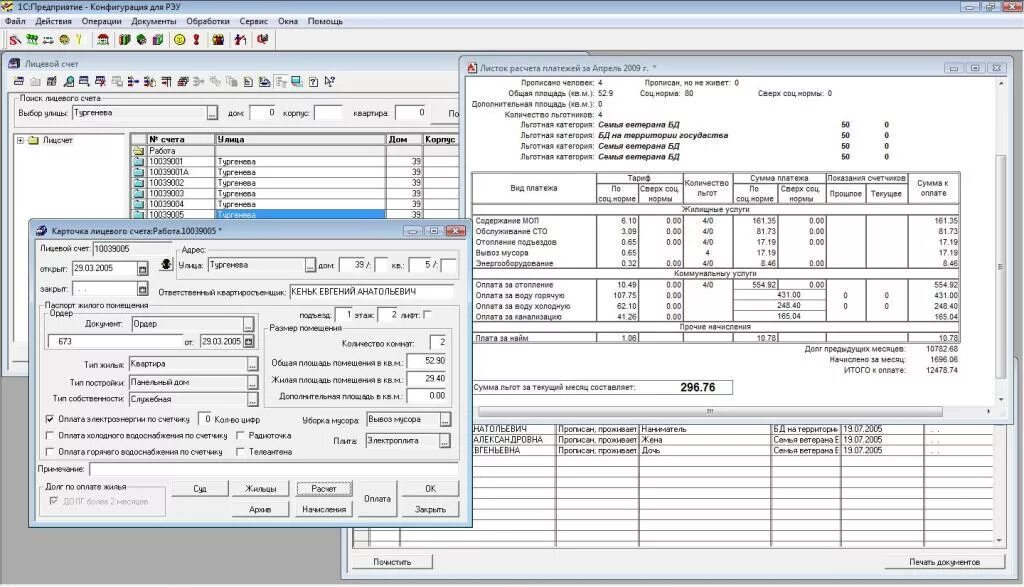Open the house icon in main toolbar
This screenshot has width=1024, height=587.
click(x=103, y=40)
